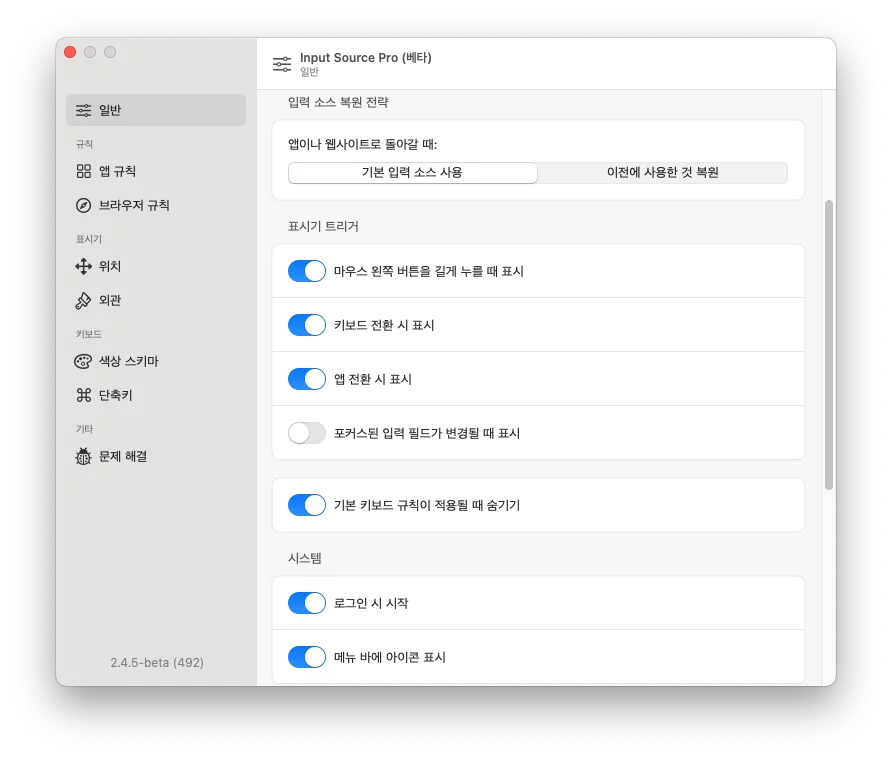This screenshot has height=760, width=892.
Task: Toggle 마우스 왼쪽 버튼을 길게 누를 때 표시
Action: [307, 271]
